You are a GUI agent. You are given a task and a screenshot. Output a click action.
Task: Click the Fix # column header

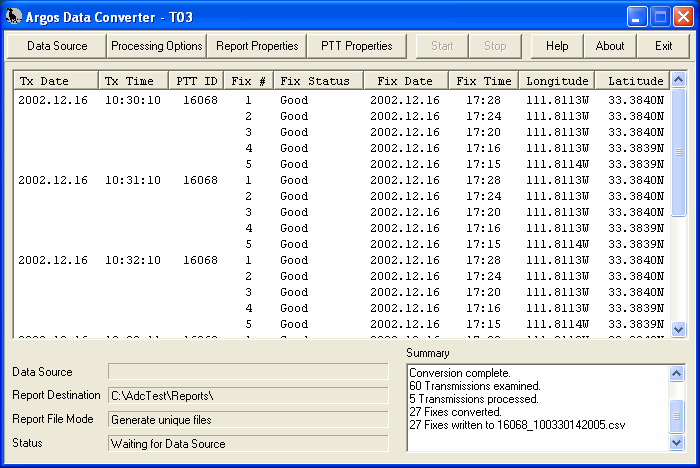click(x=249, y=81)
